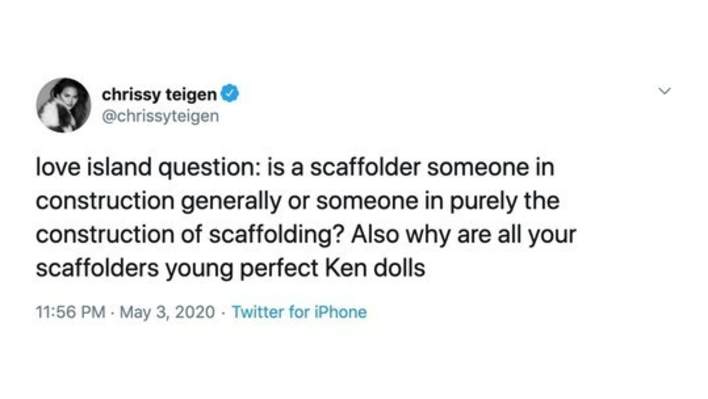The image size is (708, 399).
Task: Click the word 'scaffolding?' in the tweet
Action: point(277,235)
